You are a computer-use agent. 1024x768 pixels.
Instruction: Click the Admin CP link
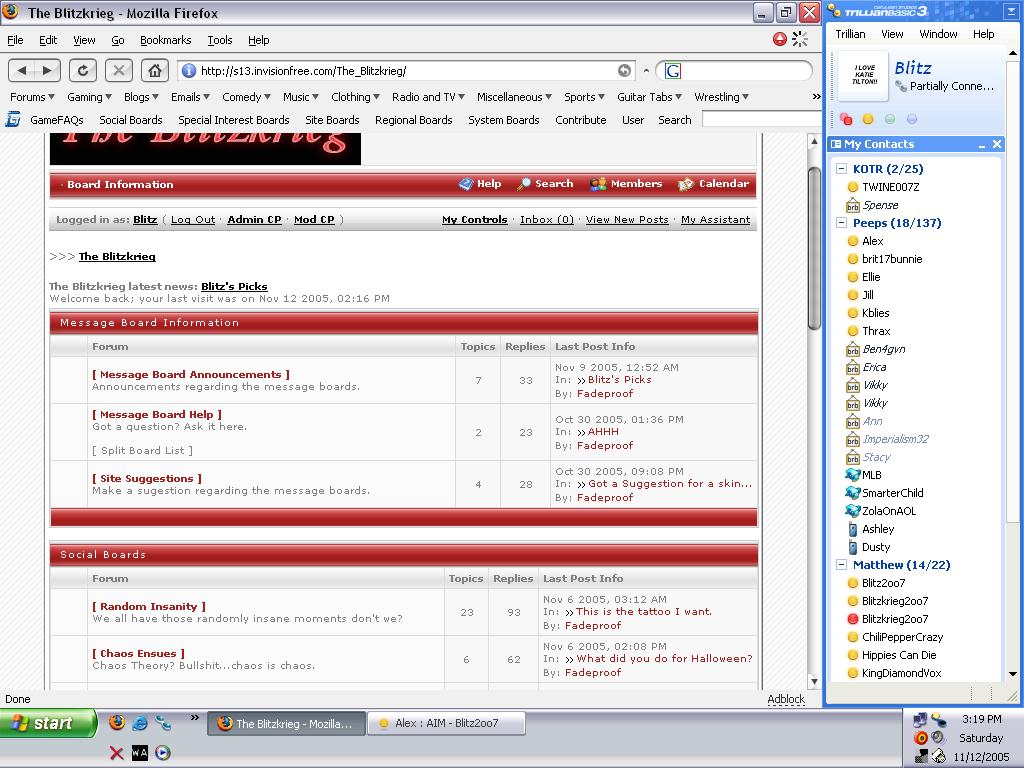click(254, 220)
